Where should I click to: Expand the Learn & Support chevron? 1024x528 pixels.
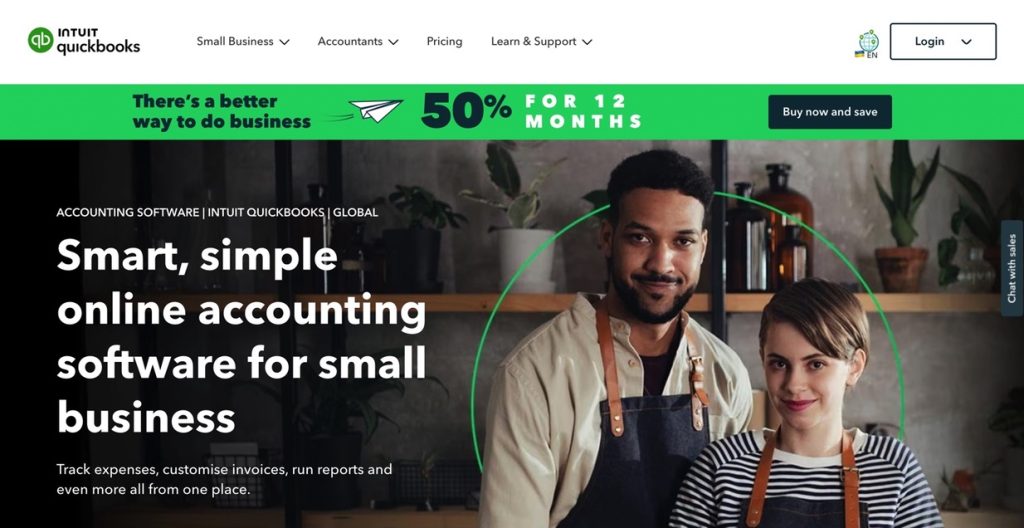[587, 42]
